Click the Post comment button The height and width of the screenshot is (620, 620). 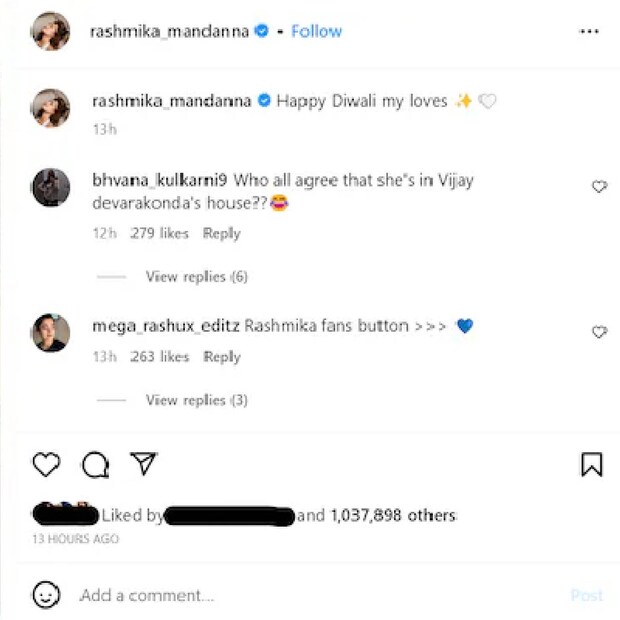(586, 595)
